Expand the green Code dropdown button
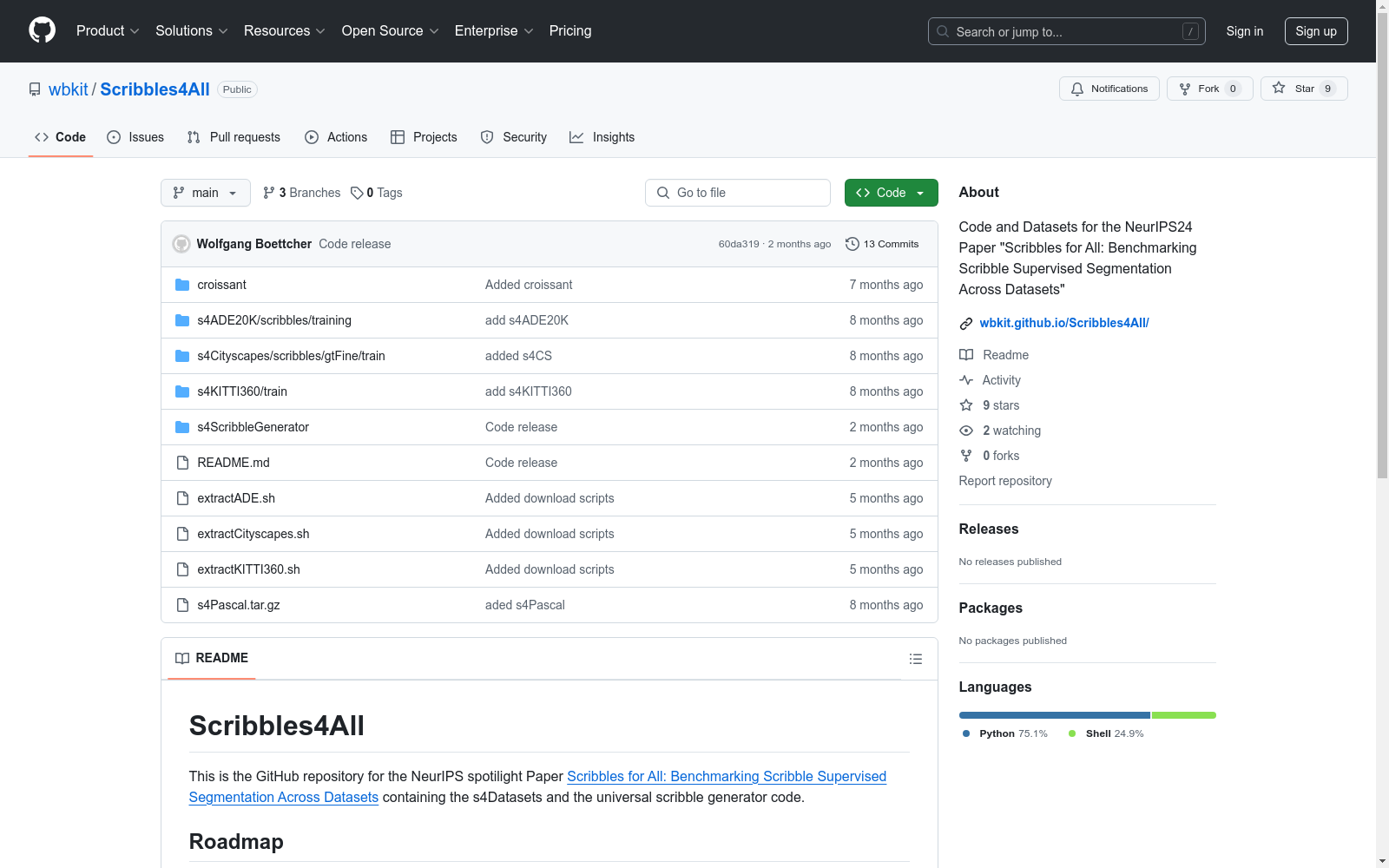Screen dimensions: 1389x868 892,193
